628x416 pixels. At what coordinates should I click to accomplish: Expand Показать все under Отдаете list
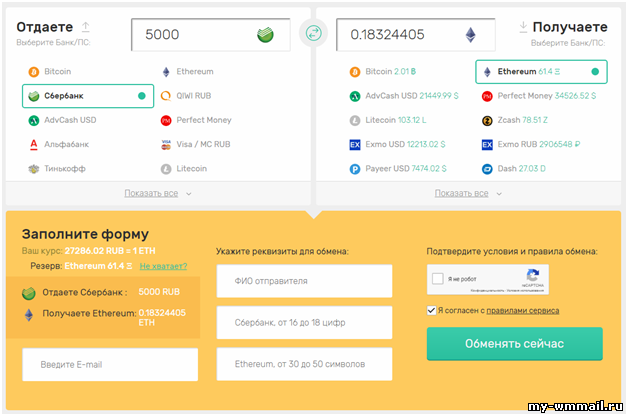coord(151,193)
